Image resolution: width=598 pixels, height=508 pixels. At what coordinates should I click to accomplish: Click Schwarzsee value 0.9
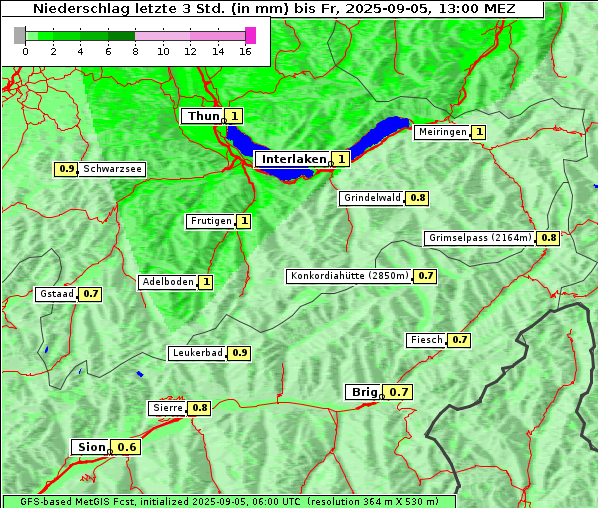66,169
